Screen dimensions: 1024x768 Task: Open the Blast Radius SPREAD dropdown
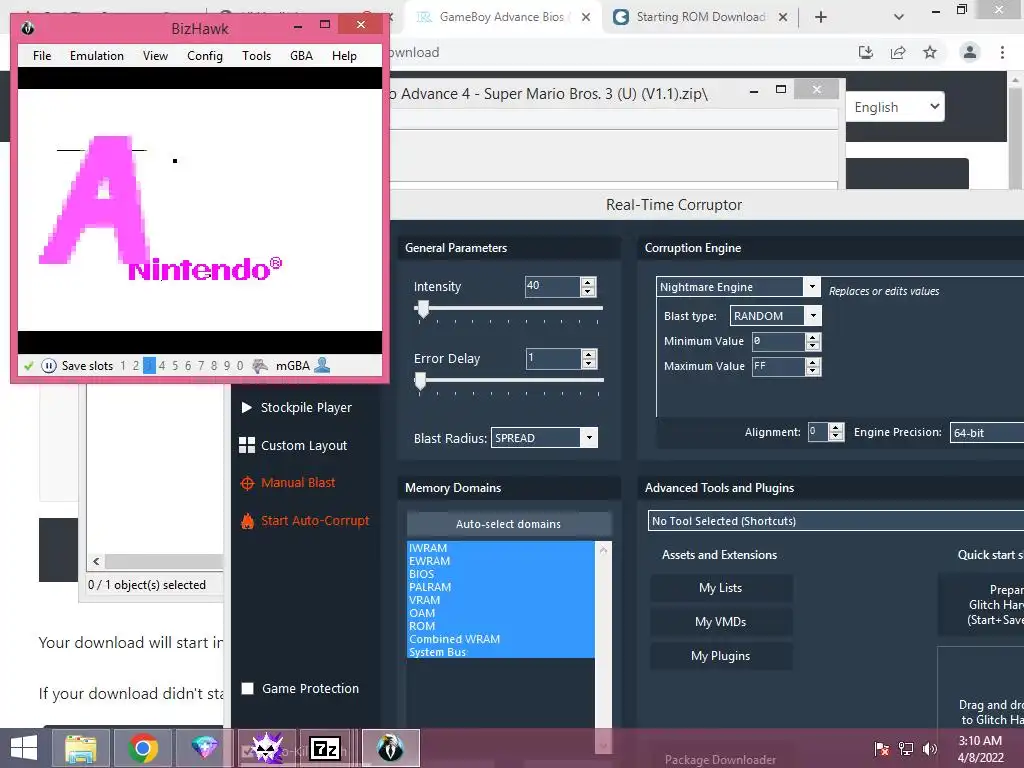588,438
